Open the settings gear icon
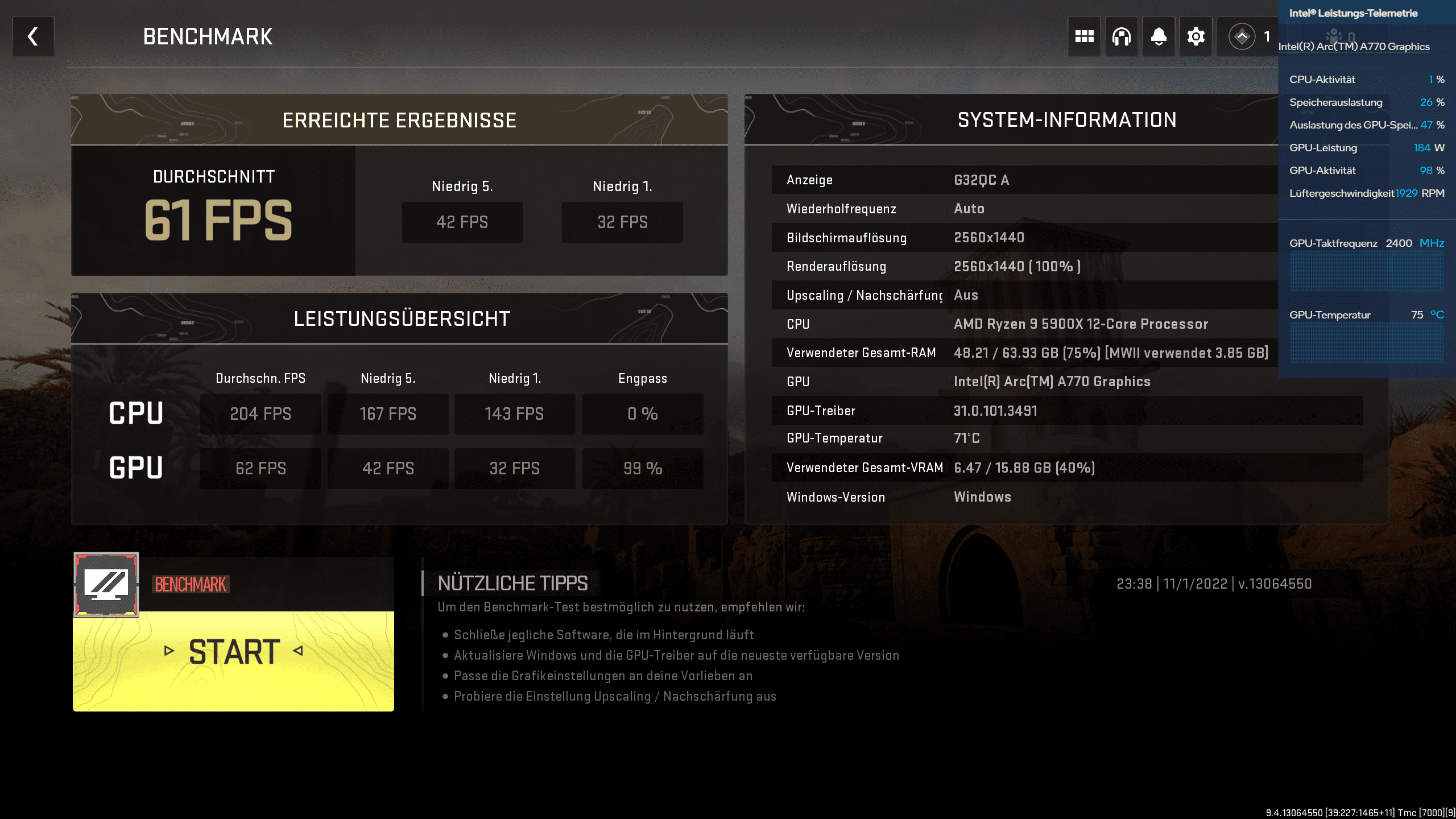This screenshot has height=819, width=1456. pyautogui.click(x=1196, y=36)
